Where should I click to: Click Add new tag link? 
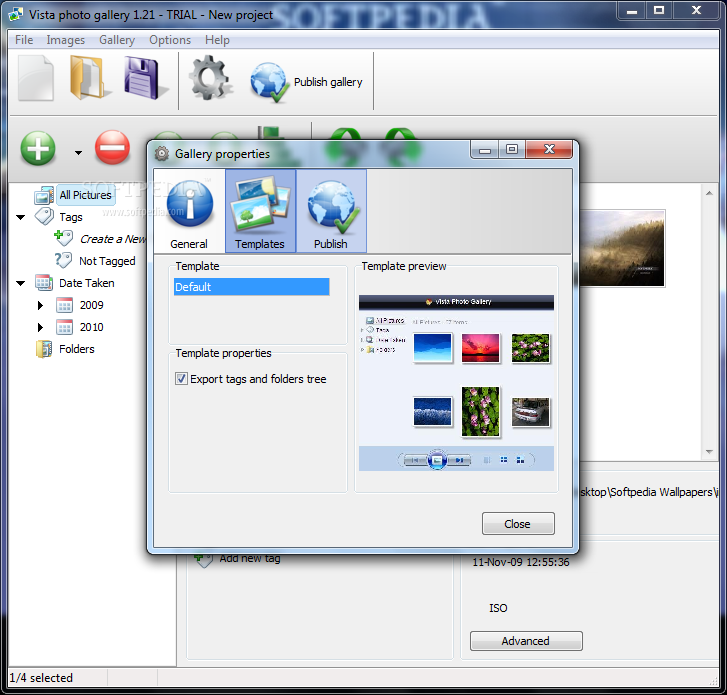point(250,559)
